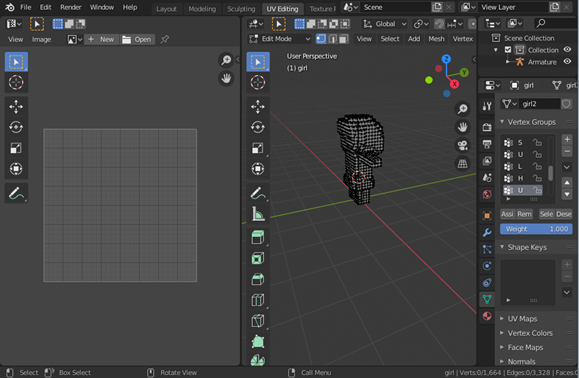Hide Collection with eye icon
The height and width of the screenshot is (378, 579).
pyautogui.click(x=567, y=49)
